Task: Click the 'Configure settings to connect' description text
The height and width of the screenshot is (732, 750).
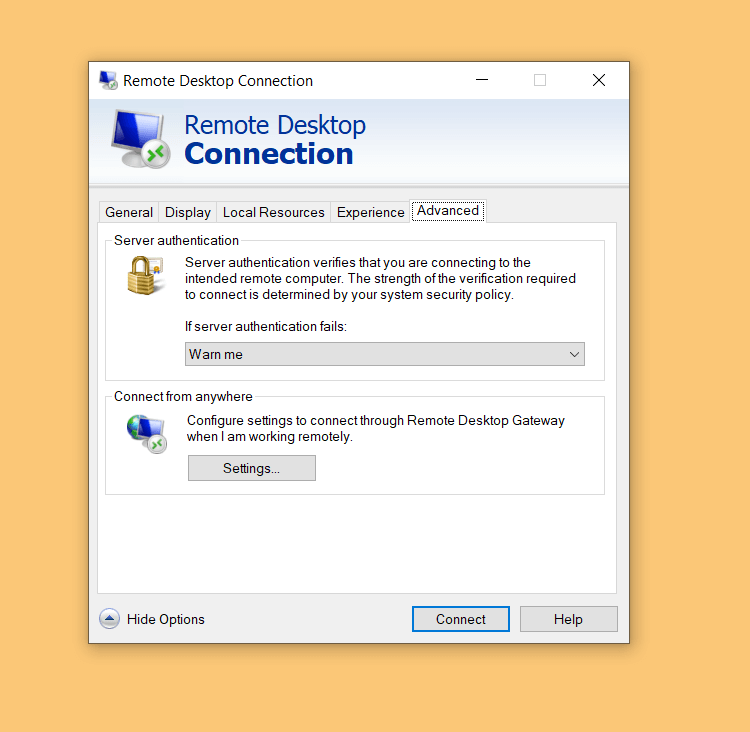Action: click(375, 428)
